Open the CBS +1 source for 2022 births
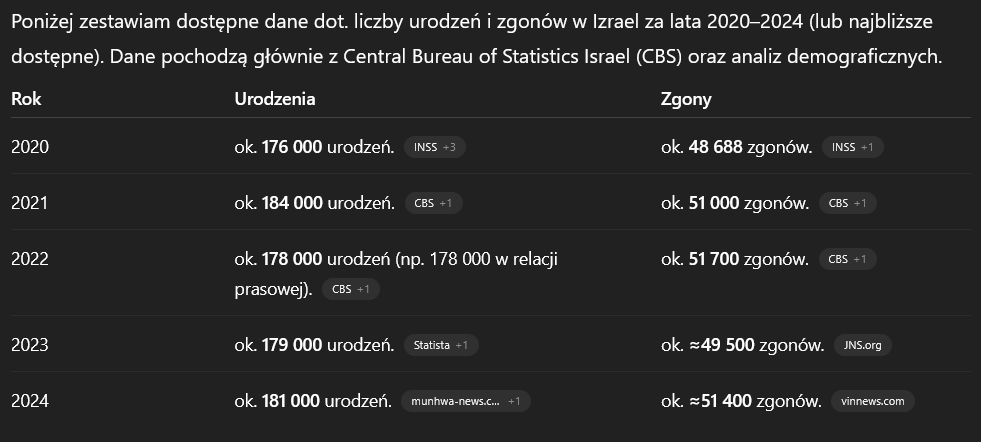 click(x=350, y=289)
